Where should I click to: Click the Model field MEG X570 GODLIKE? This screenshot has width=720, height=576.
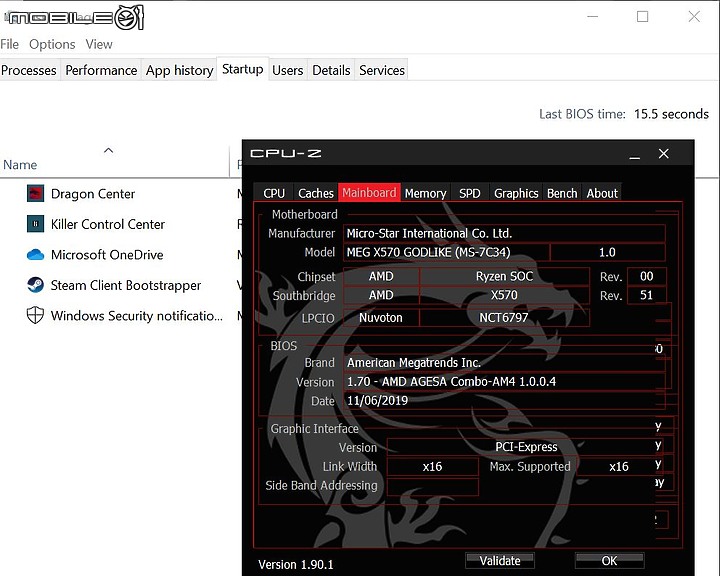[446, 252]
